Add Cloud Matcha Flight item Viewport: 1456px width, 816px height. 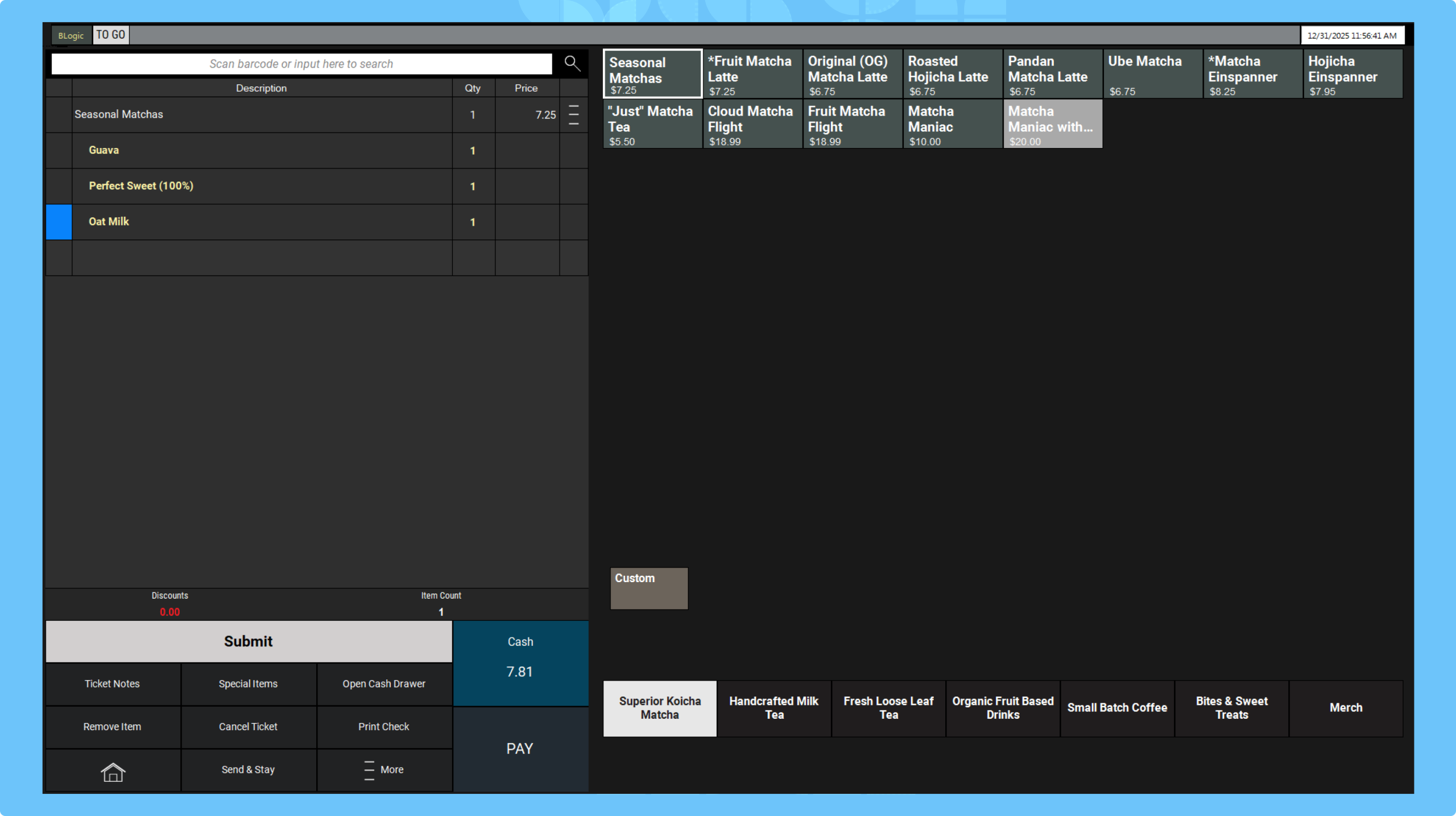click(x=752, y=124)
